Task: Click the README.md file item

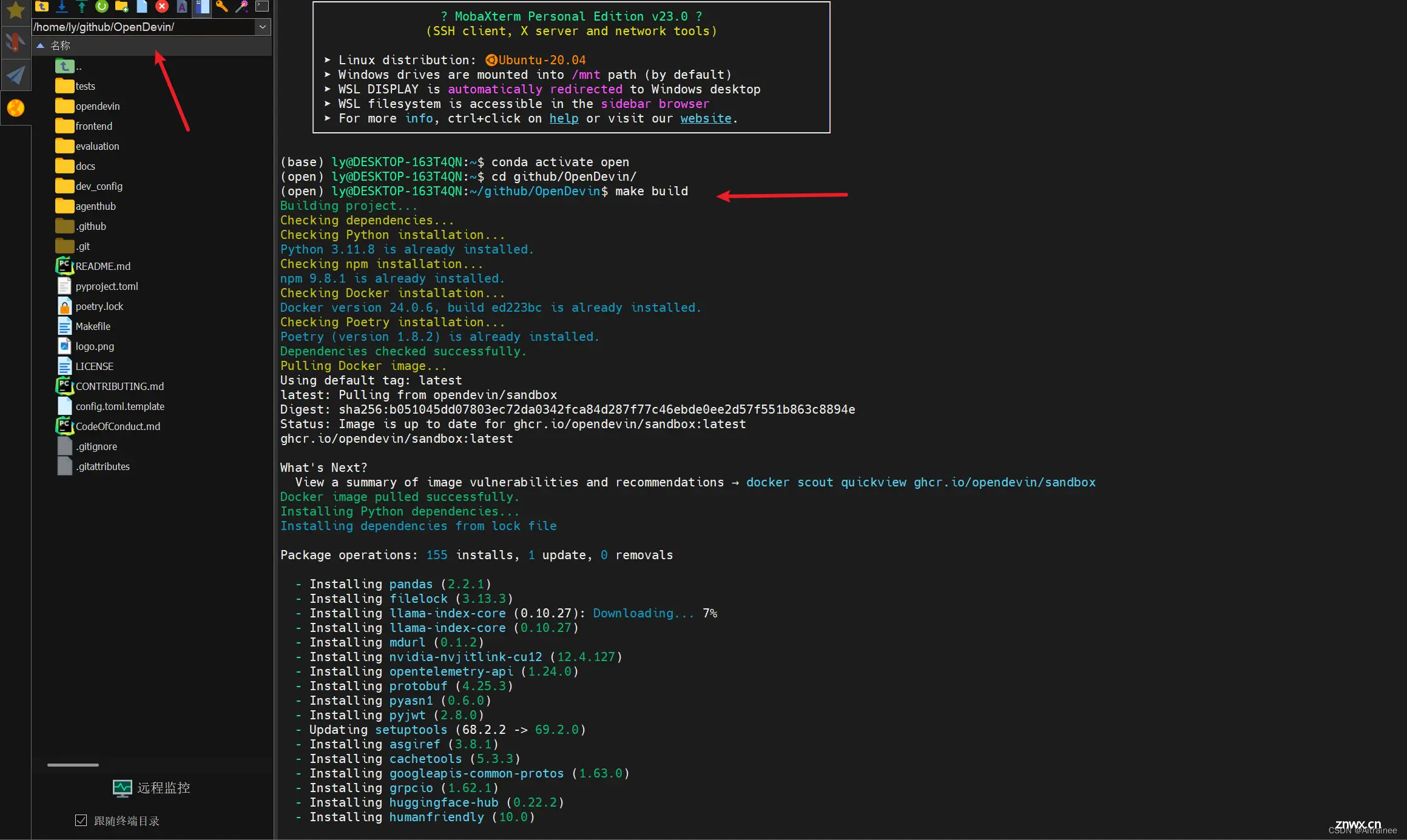Action: tap(101, 265)
